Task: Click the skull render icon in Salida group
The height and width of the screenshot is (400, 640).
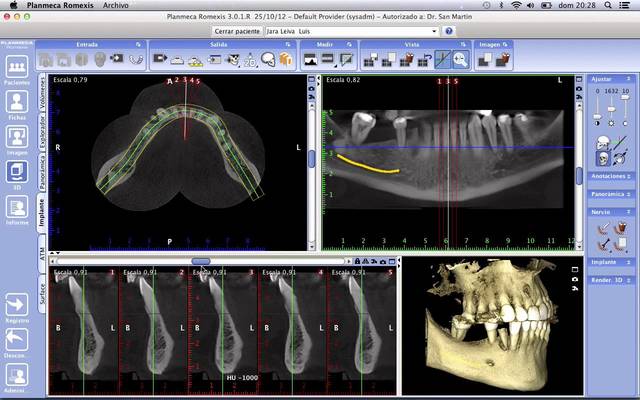Action: coord(268,60)
